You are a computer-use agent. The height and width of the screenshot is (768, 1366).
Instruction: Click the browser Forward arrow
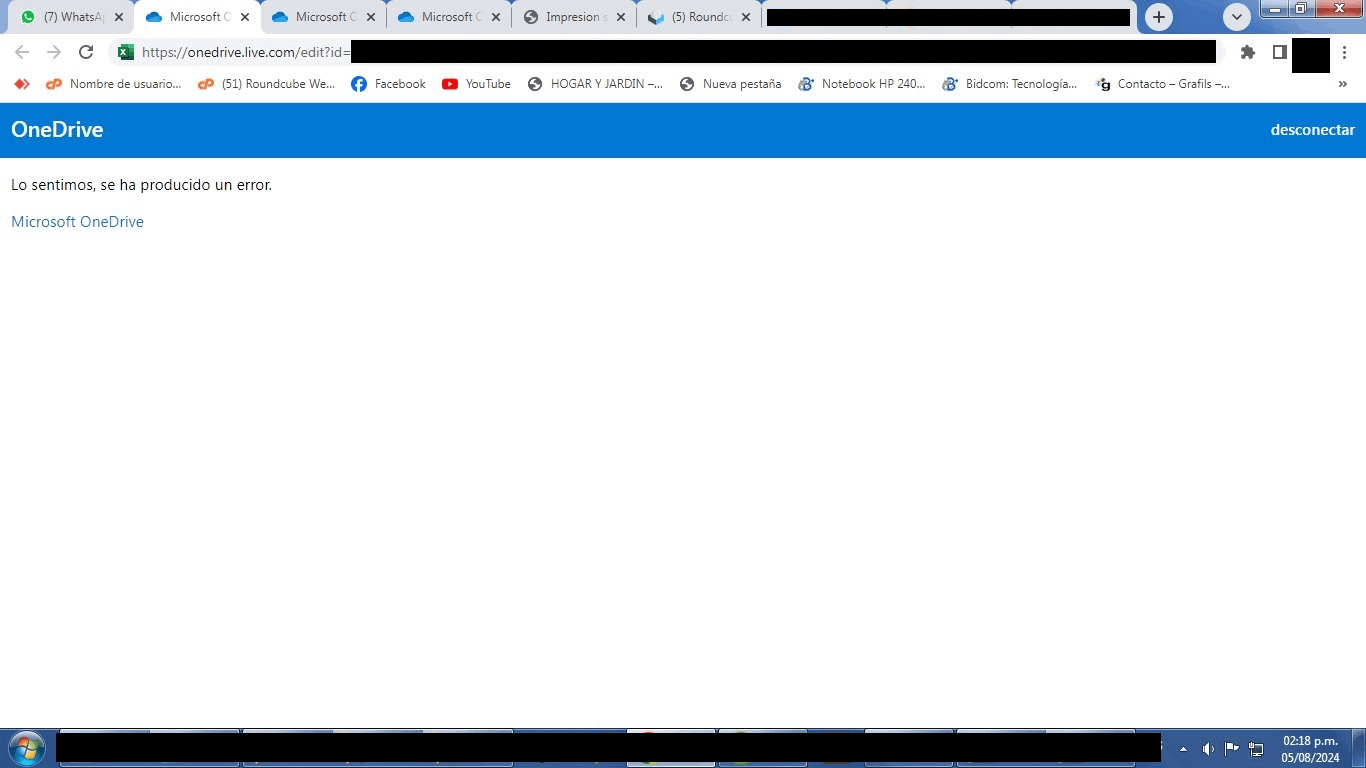[x=54, y=52]
